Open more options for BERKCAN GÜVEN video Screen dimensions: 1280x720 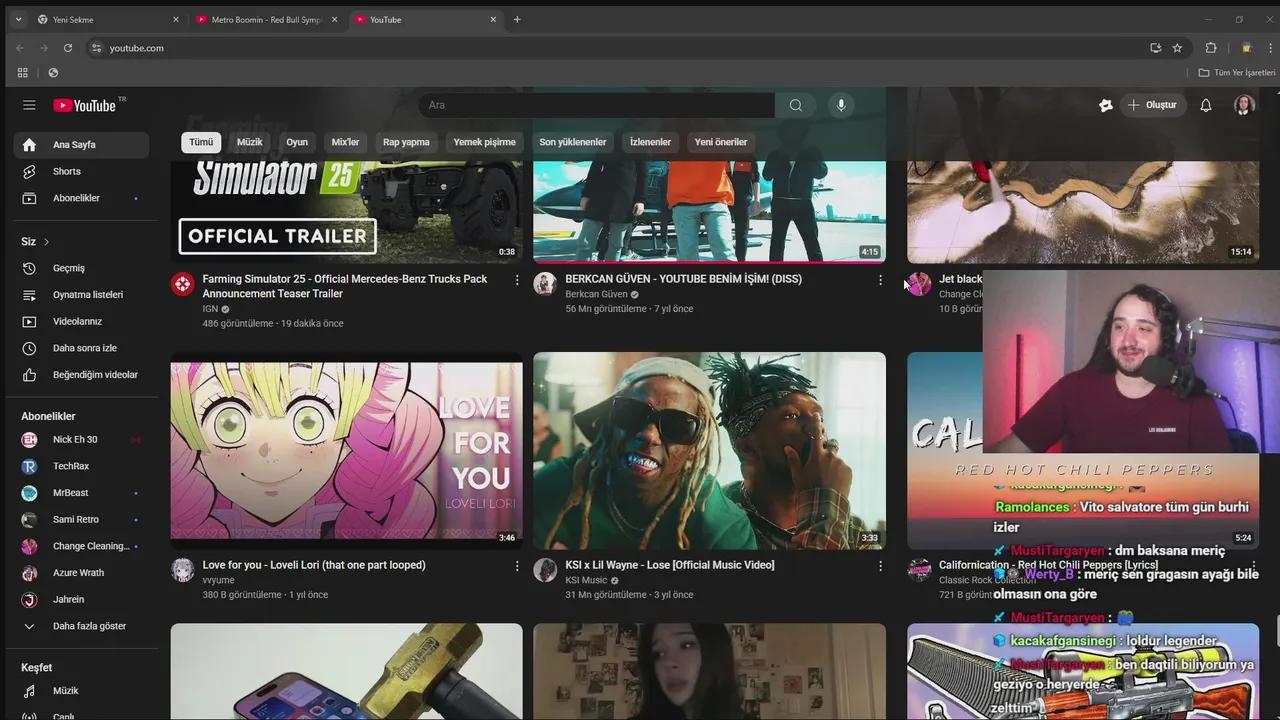[880, 280]
